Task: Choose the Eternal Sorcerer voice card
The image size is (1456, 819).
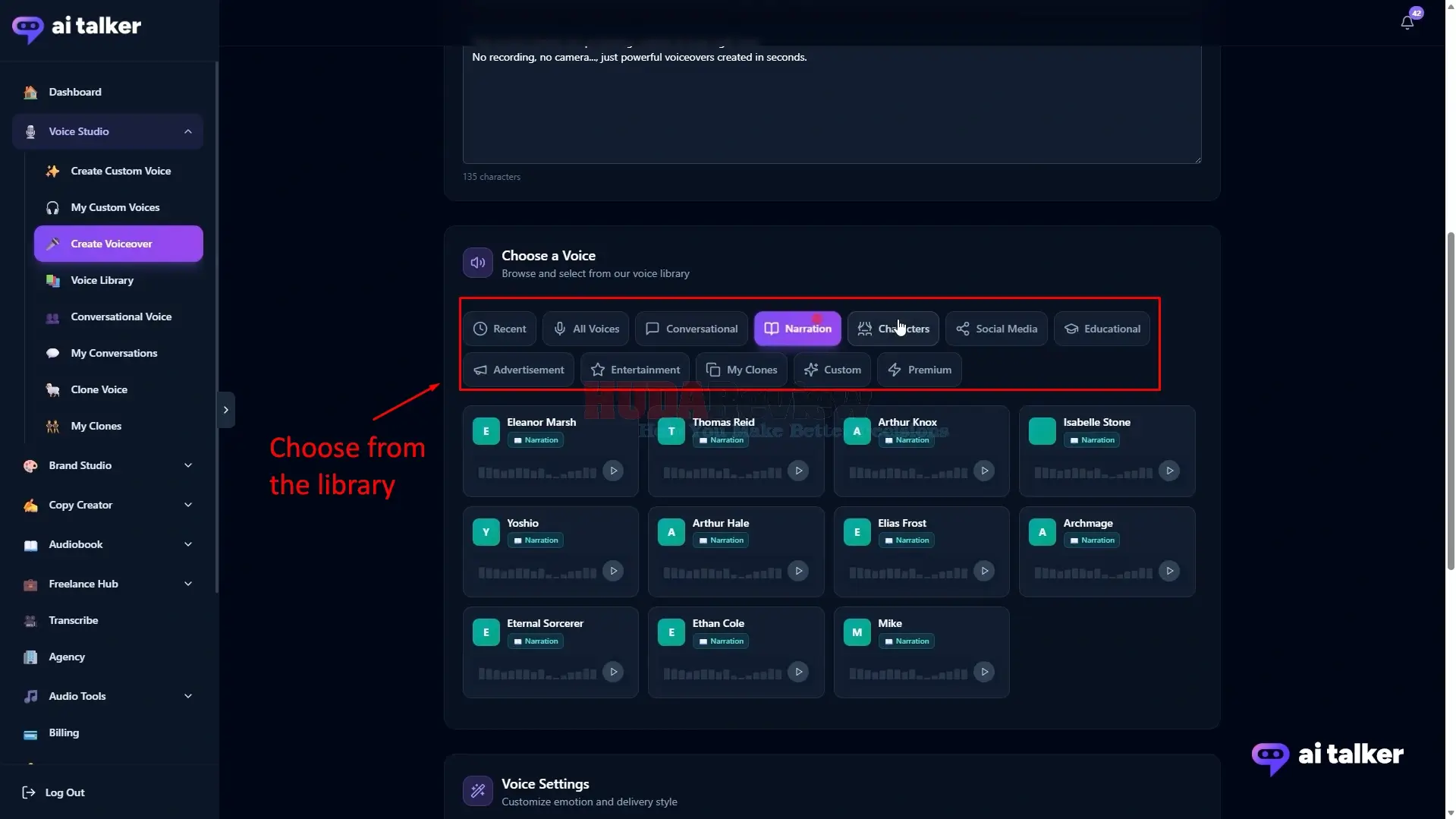Action: 551,652
